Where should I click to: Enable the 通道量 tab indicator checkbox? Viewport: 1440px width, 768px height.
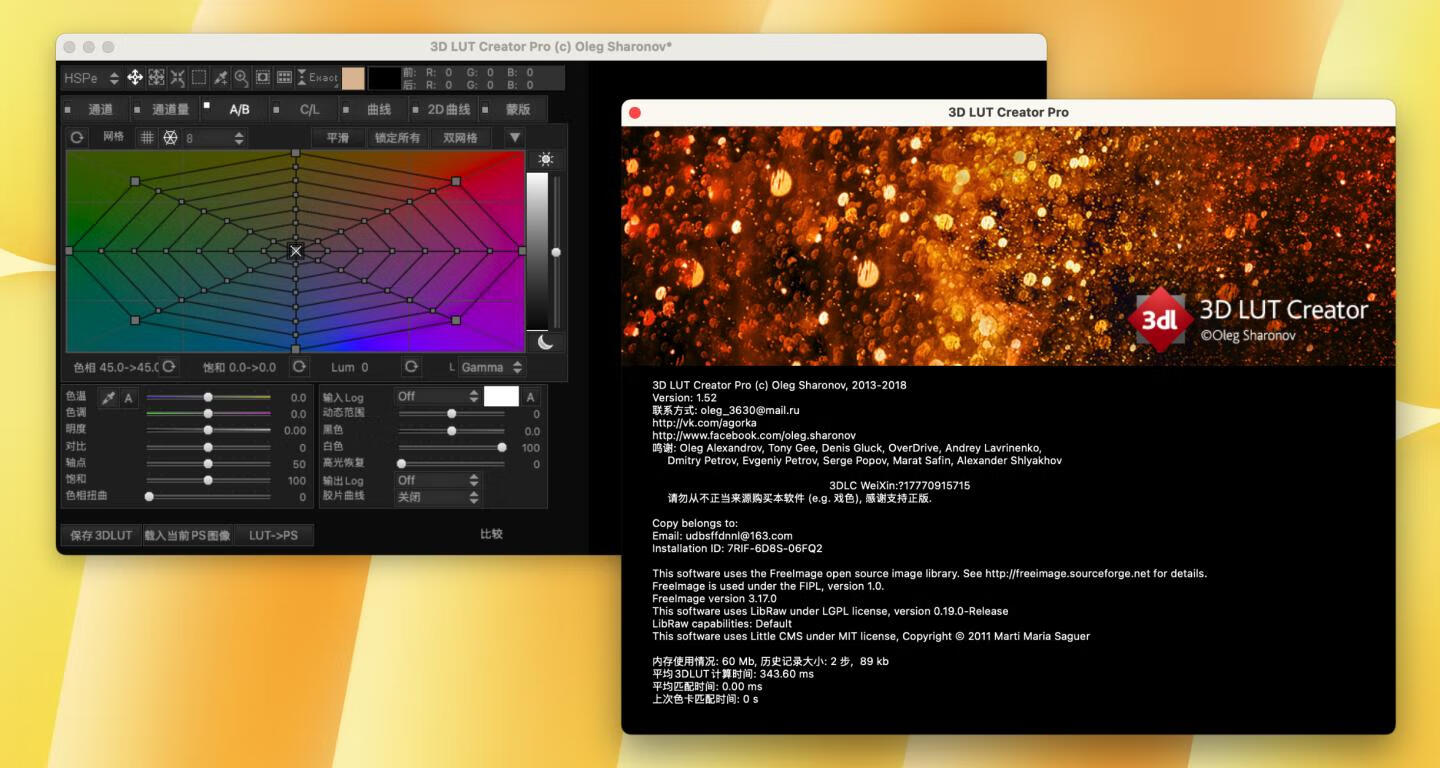[136, 109]
